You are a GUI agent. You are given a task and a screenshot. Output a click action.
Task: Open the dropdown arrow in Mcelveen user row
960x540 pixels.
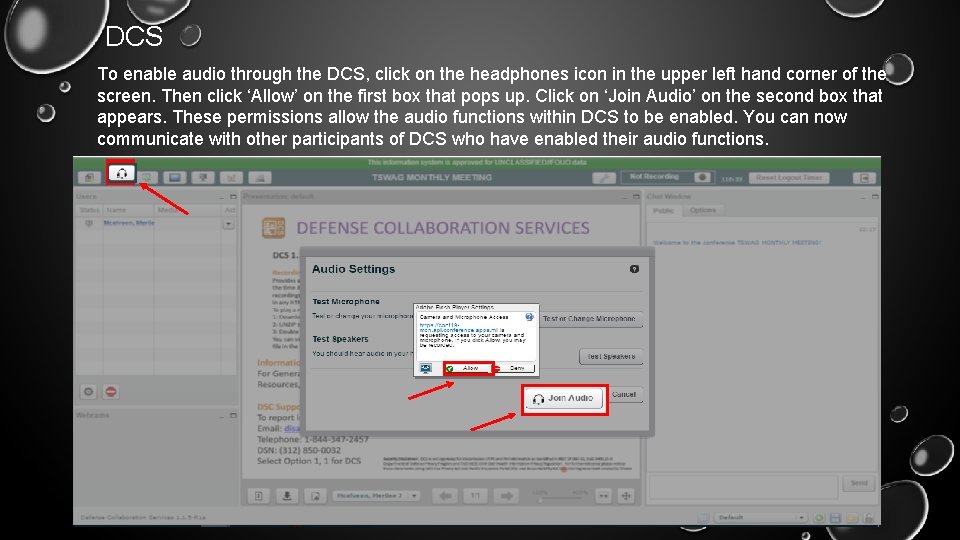[x=228, y=224]
